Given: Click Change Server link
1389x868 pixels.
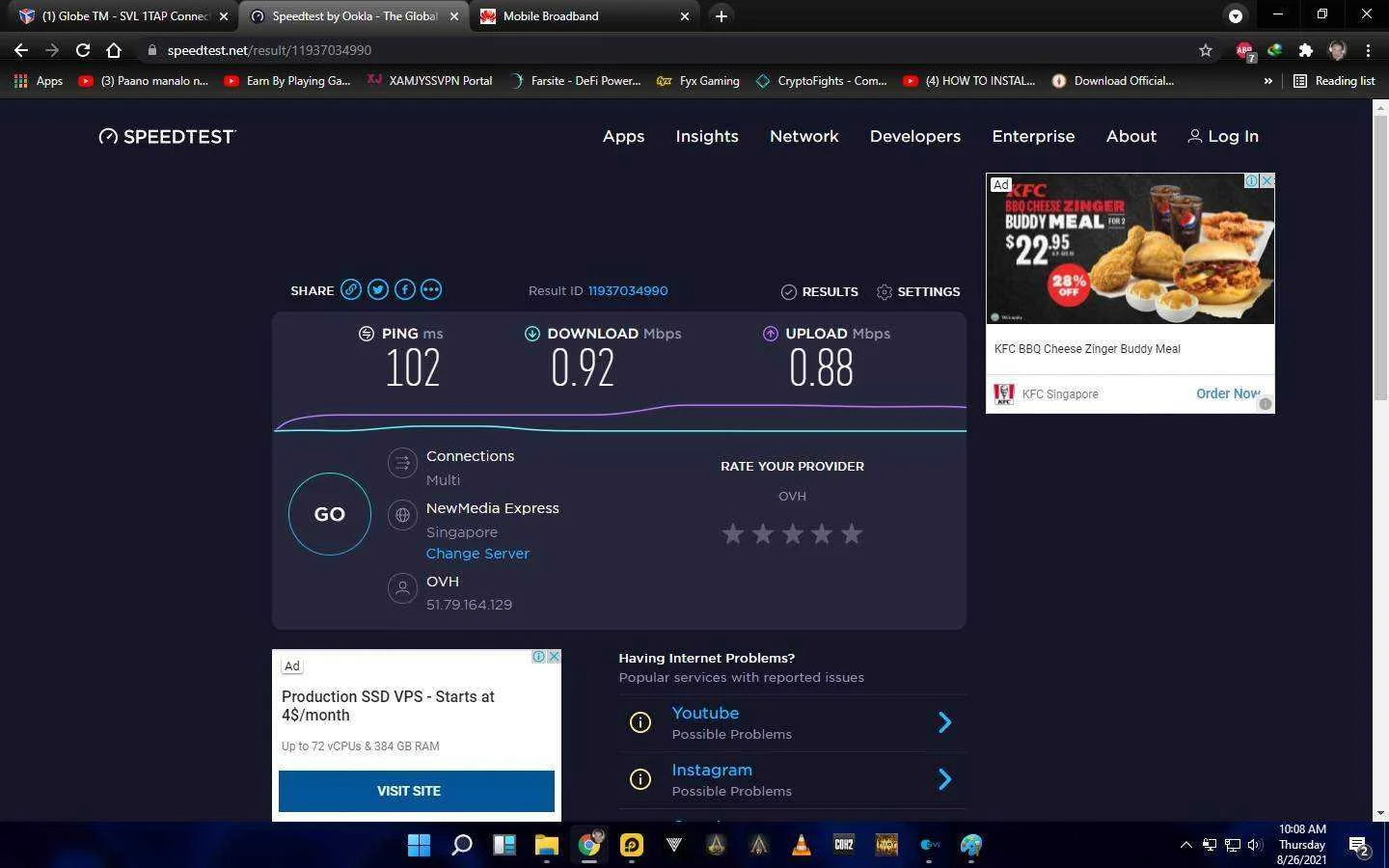Looking at the screenshot, I should 477,554.
